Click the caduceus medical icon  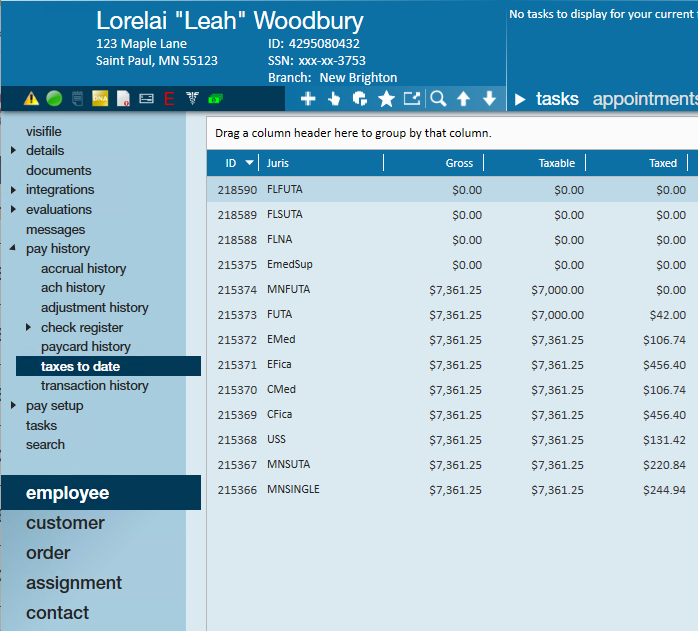pyautogui.click(x=192, y=98)
